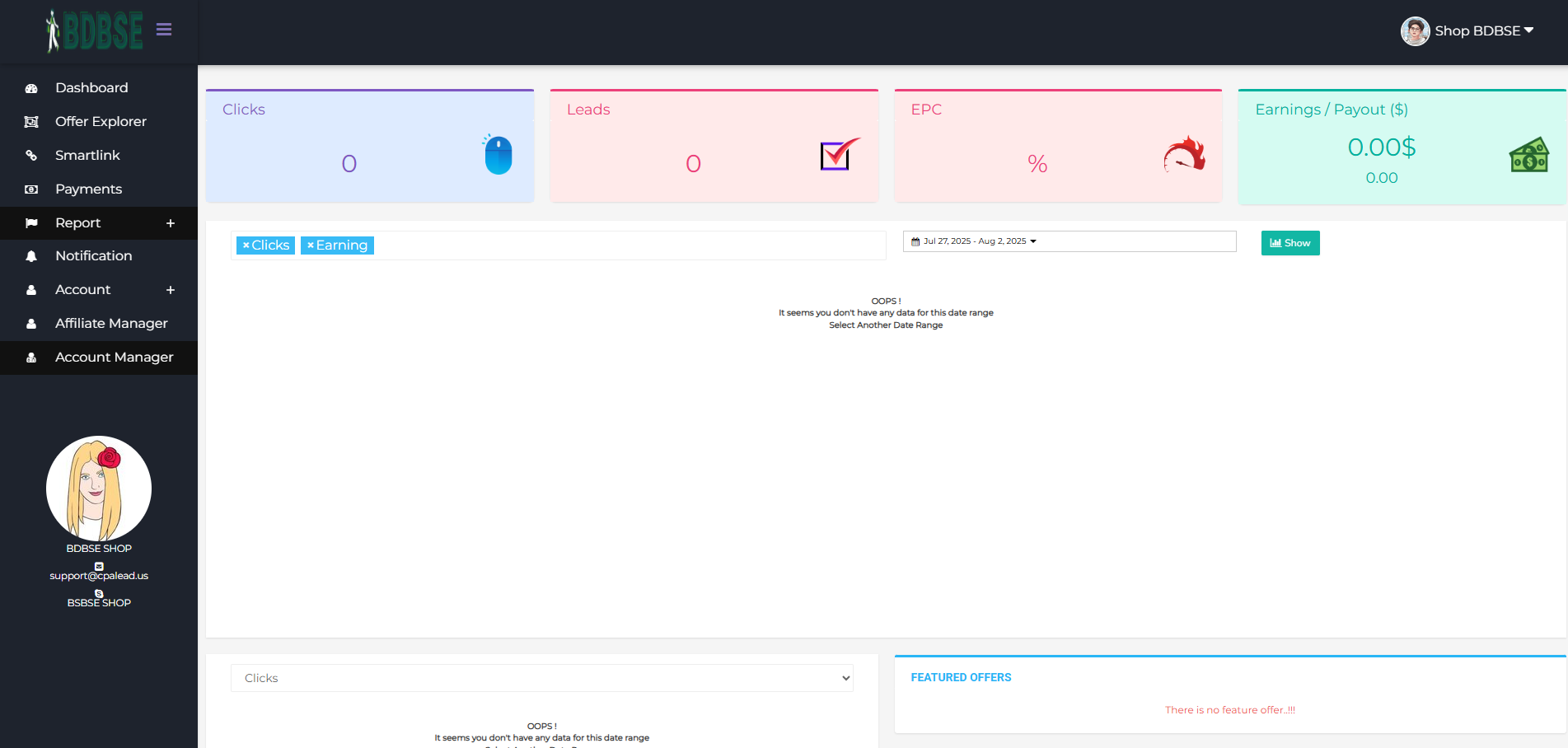1568x748 pixels.
Task: Click the green Show button
Action: coord(1290,243)
